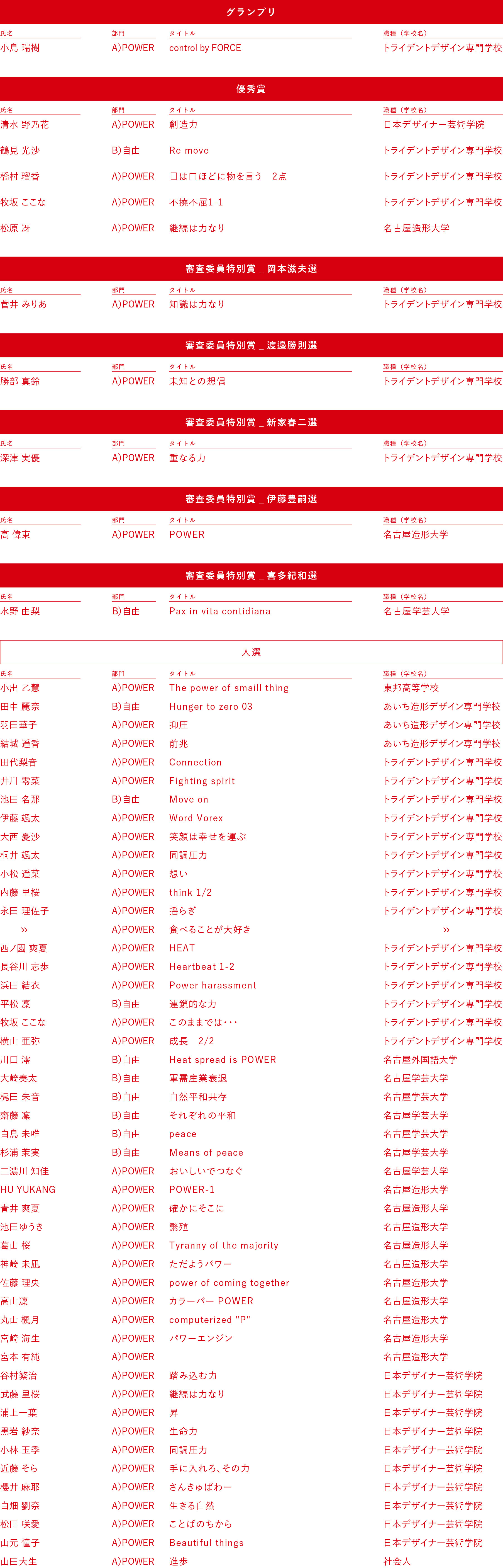Click the title 'power of coming together'
This screenshot has width=503, height=1568.
(x=229, y=1283)
